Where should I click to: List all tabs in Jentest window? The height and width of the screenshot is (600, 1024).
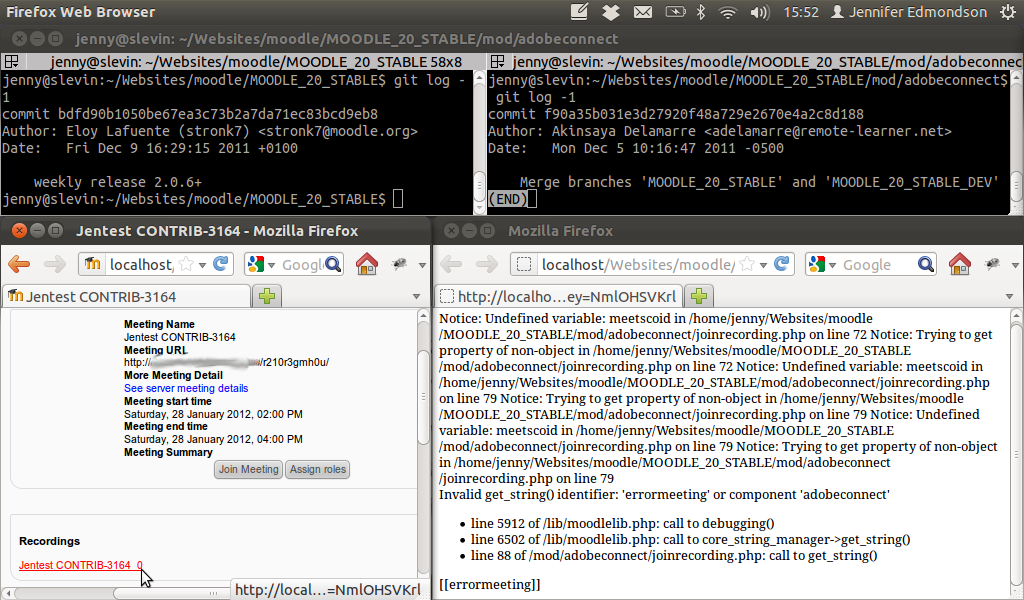pyautogui.click(x=416, y=296)
